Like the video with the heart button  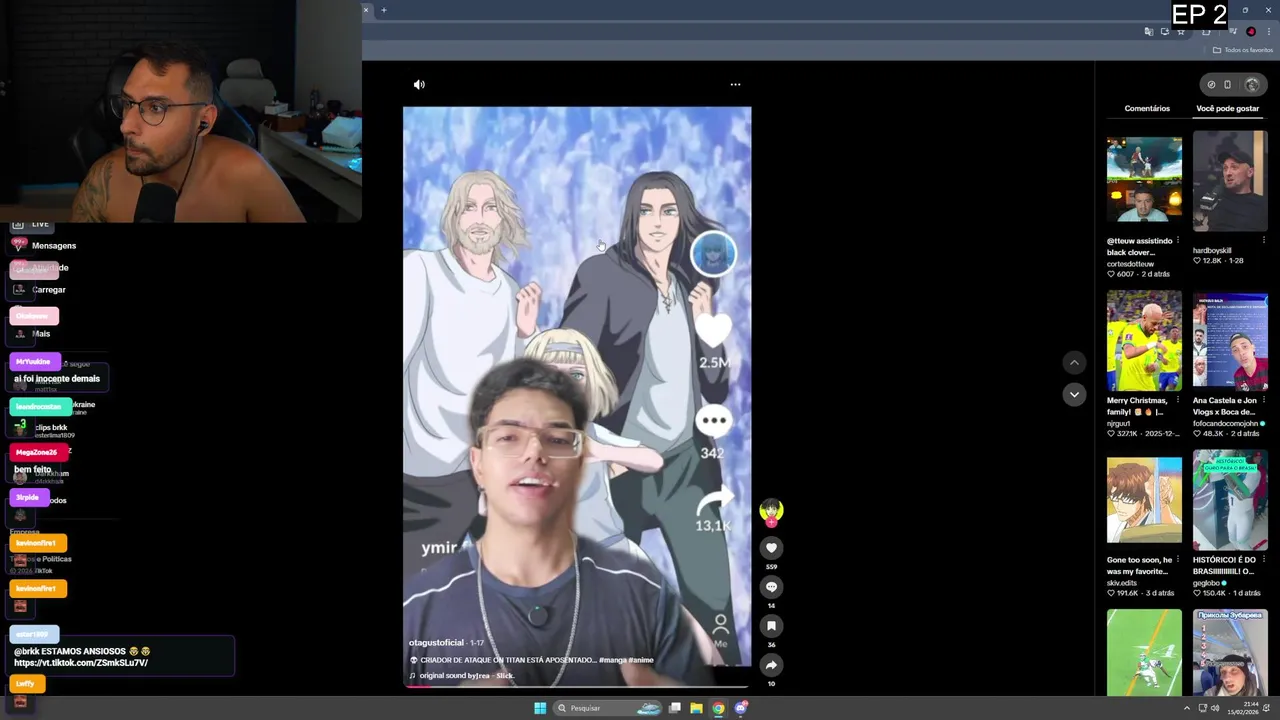pos(771,548)
